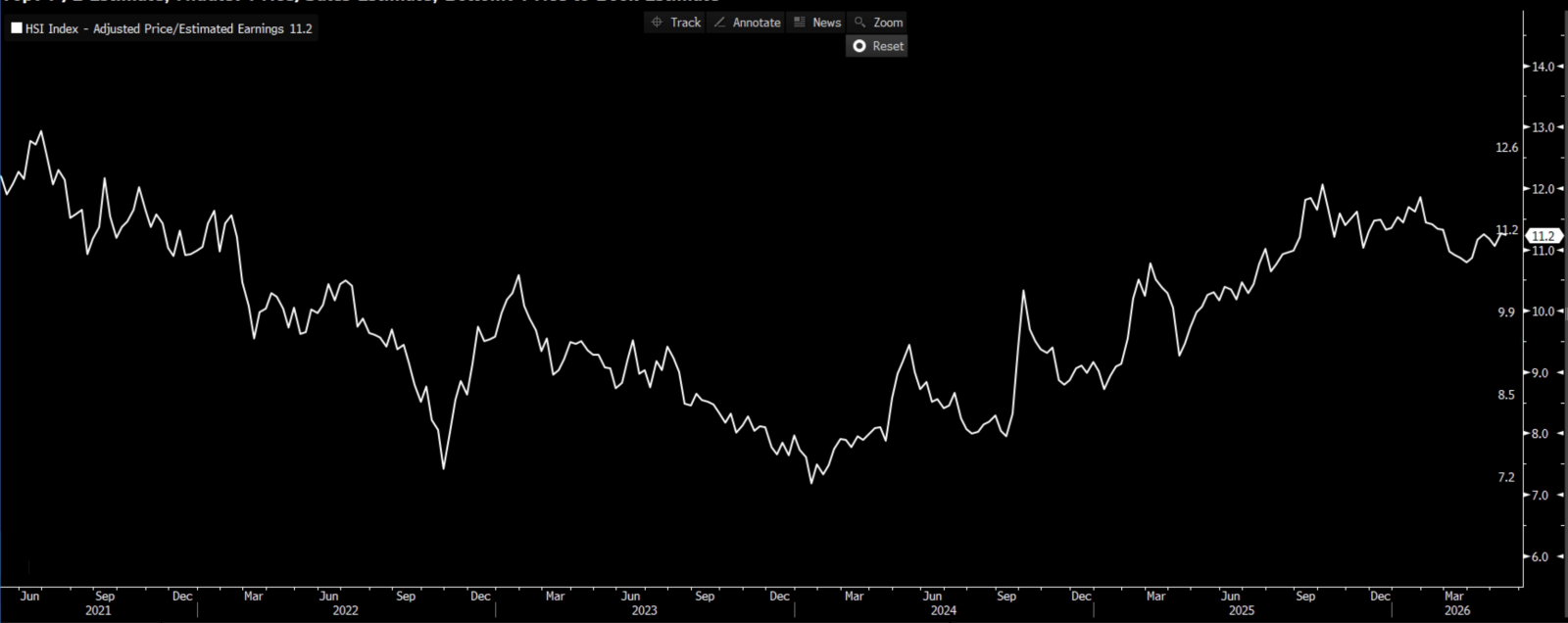Image resolution: width=1568 pixels, height=623 pixels.
Task: Select the 10.0 y-axis label
Action: pyautogui.click(x=1543, y=311)
